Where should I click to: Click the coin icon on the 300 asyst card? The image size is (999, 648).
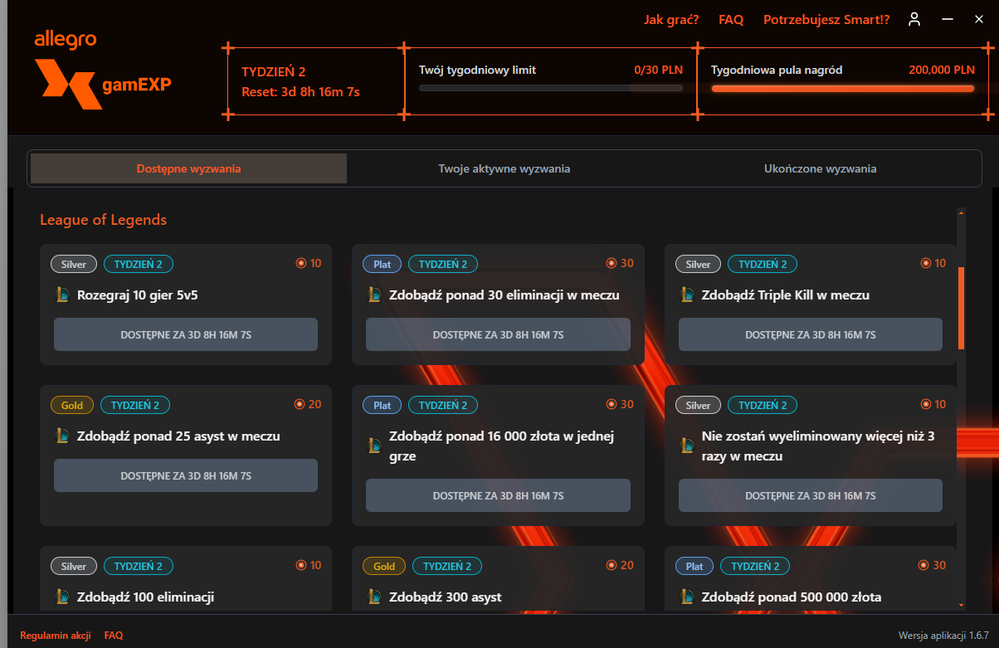tap(611, 565)
